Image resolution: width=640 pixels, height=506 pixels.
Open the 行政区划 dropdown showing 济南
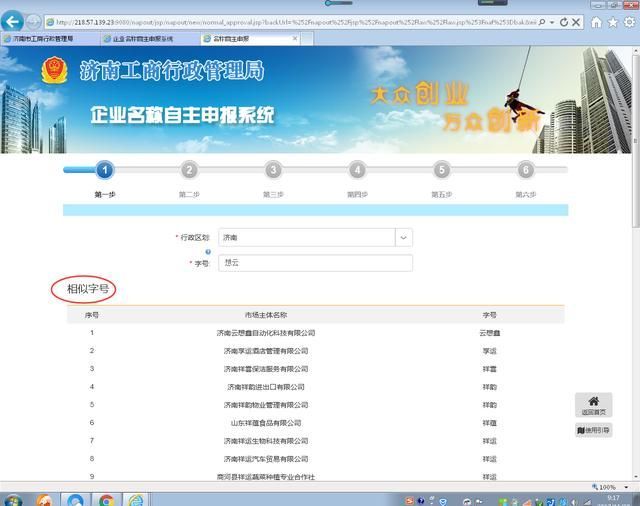pyautogui.click(x=315, y=237)
